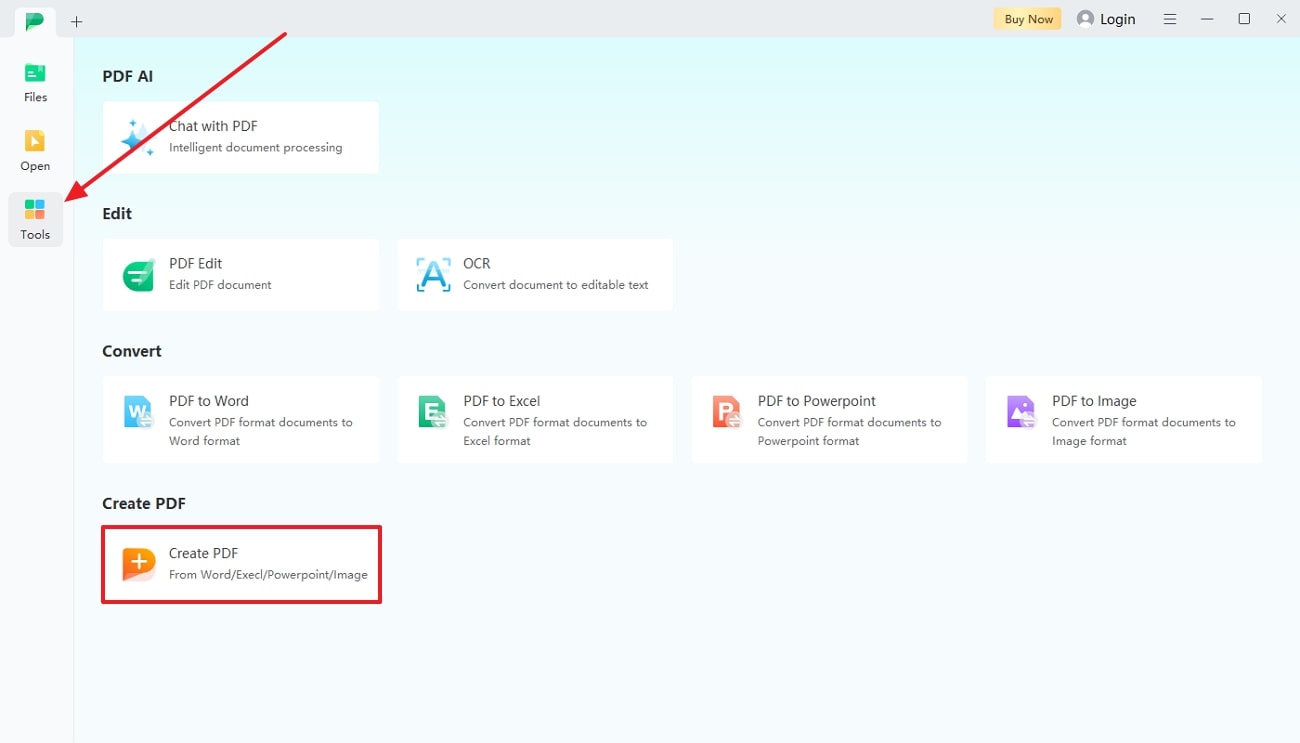Image resolution: width=1300 pixels, height=743 pixels.
Task: Open the Login link text
Action: coord(1117,19)
